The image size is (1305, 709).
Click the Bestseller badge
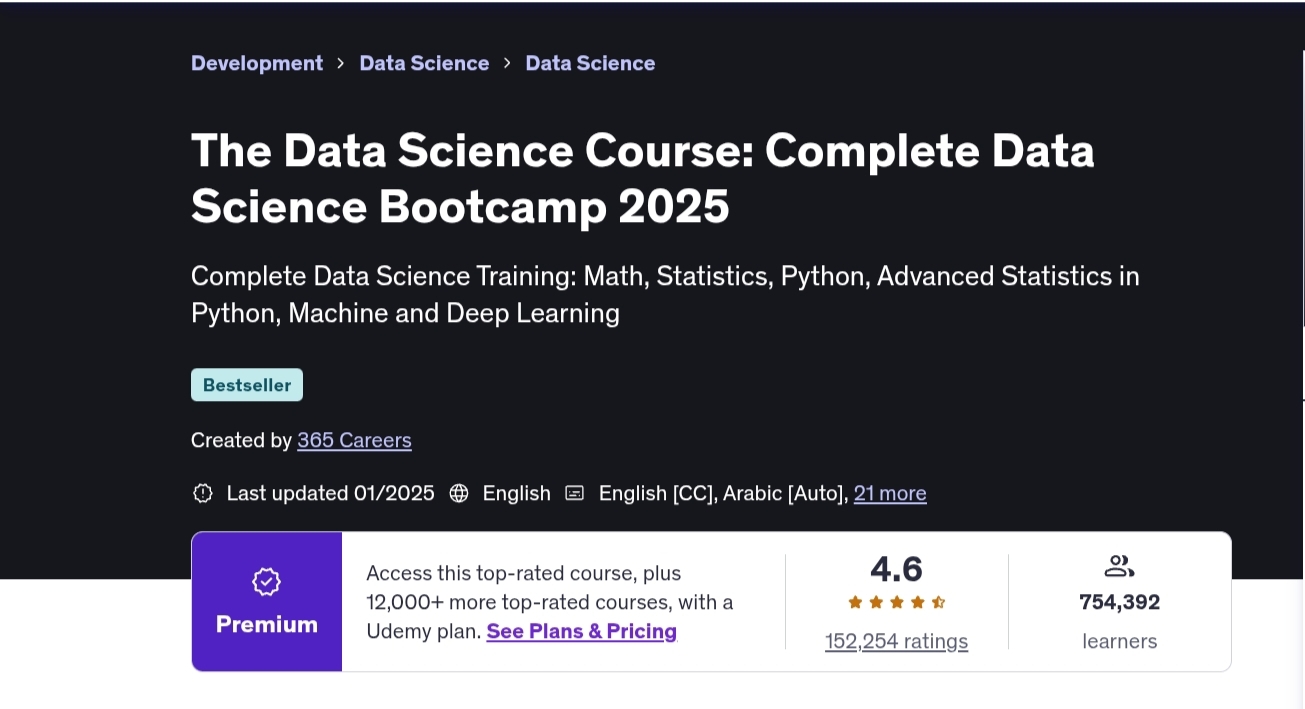click(x=247, y=385)
